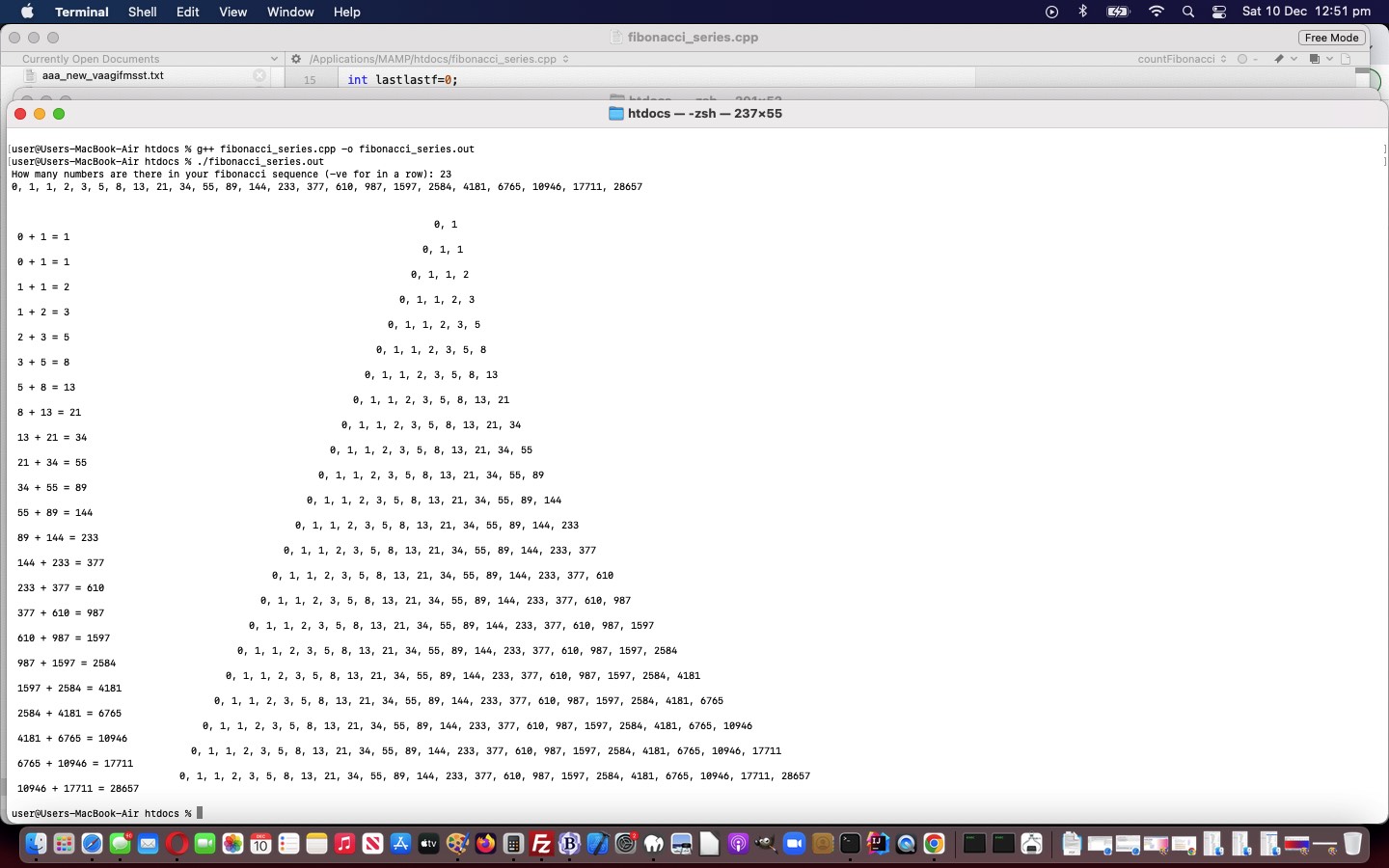Click the gear settings icon in BBEdit
Image resolution: width=1389 pixels, height=868 pixels.
[296, 59]
